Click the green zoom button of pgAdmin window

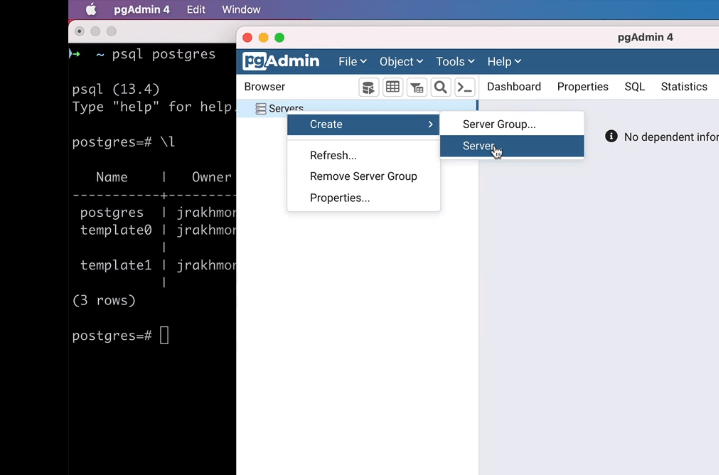279,38
